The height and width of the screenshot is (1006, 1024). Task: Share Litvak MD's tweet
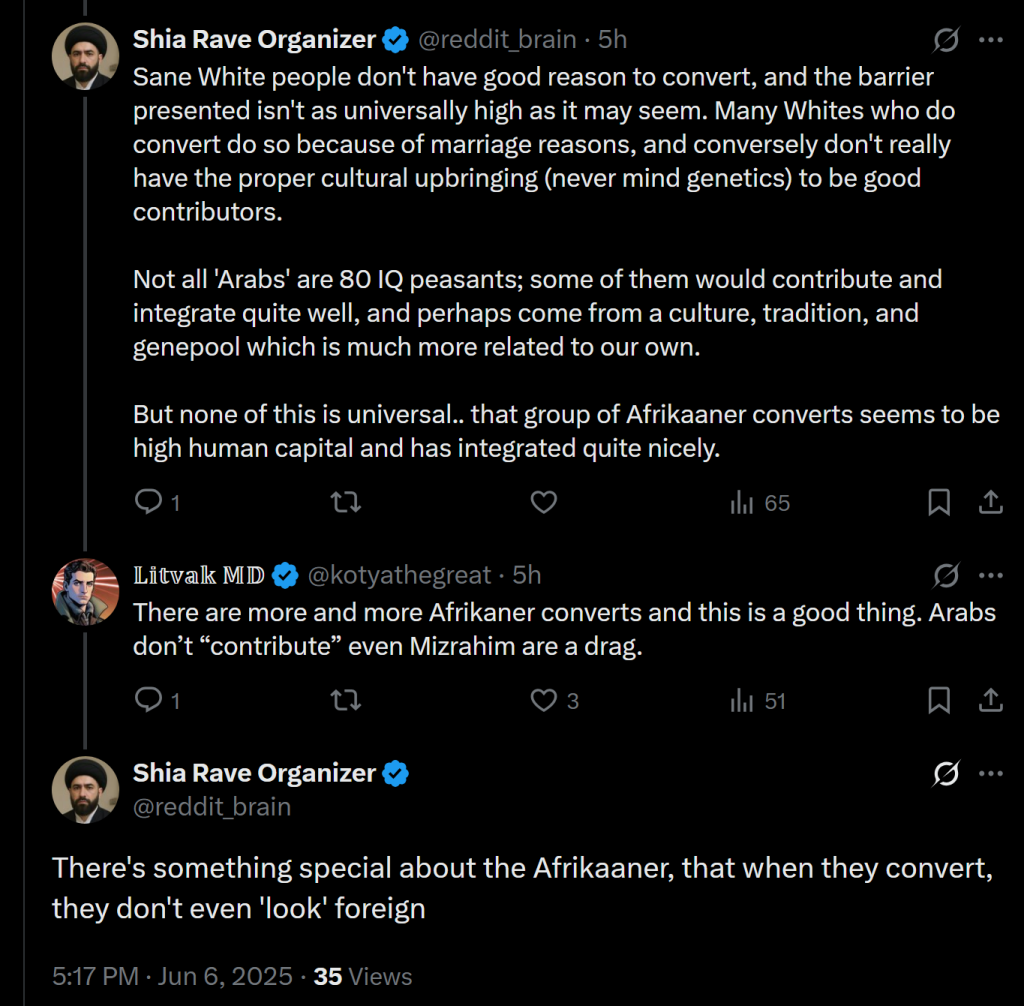tap(990, 701)
